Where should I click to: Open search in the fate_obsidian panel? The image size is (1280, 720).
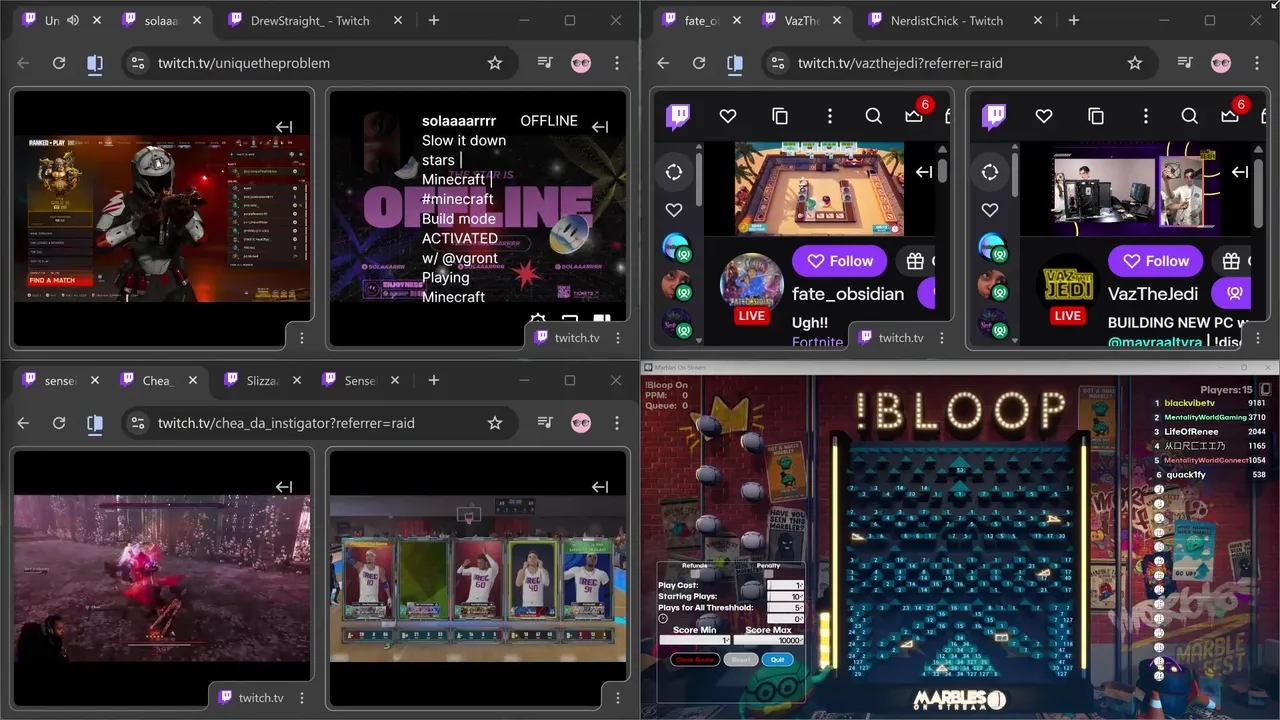point(873,116)
